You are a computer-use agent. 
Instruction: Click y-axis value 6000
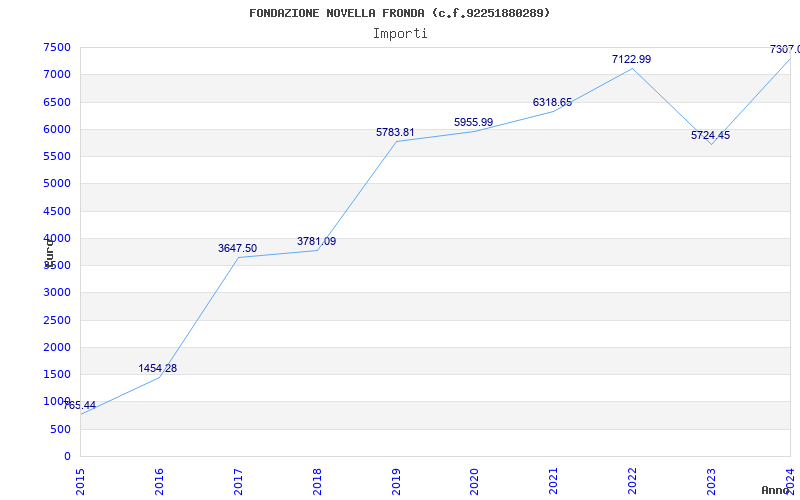pos(57,129)
